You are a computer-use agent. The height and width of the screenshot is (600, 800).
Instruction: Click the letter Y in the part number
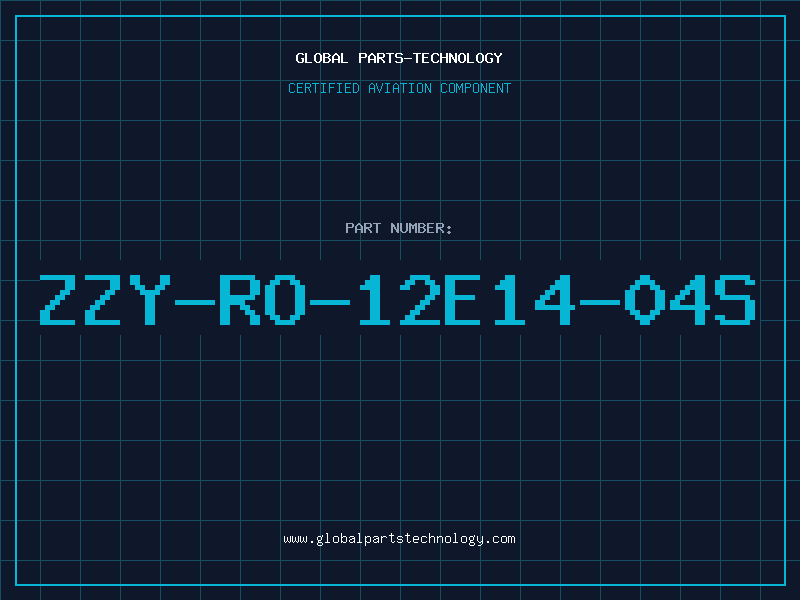[x=150, y=300]
